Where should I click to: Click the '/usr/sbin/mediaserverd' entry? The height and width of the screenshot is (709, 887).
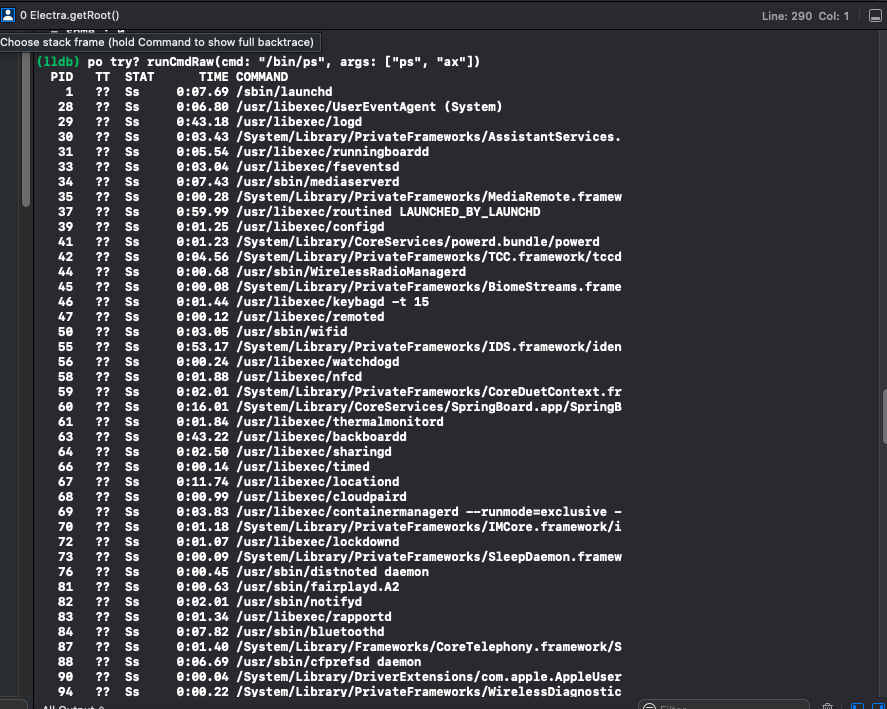(318, 182)
